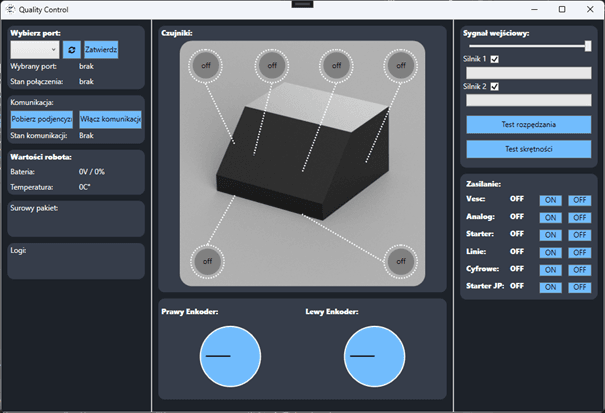Click the Lewy Enkoder dial

click(x=374, y=355)
